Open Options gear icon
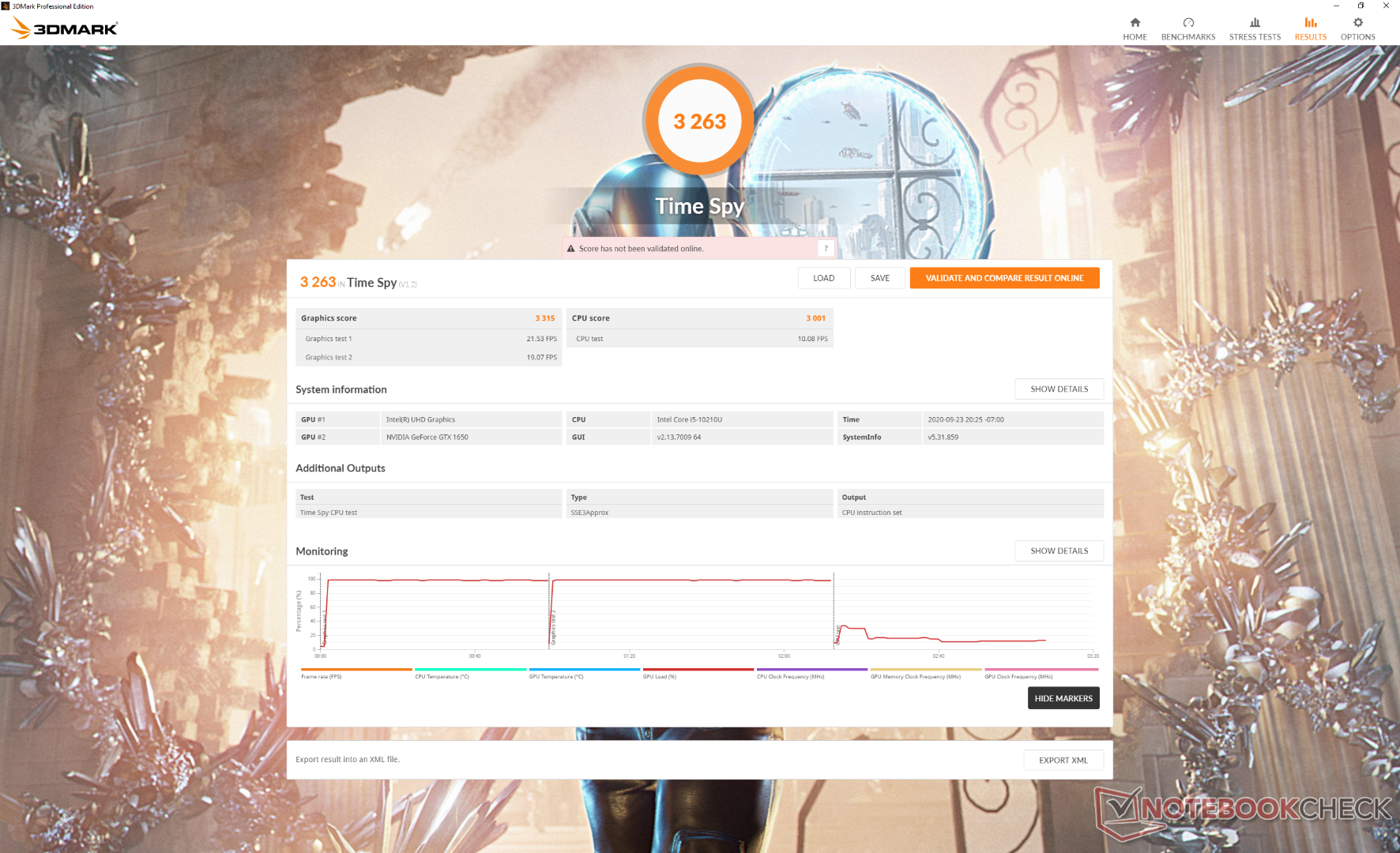Viewport: 1400px width, 853px height. pyautogui.click(x=1357, y=23)
